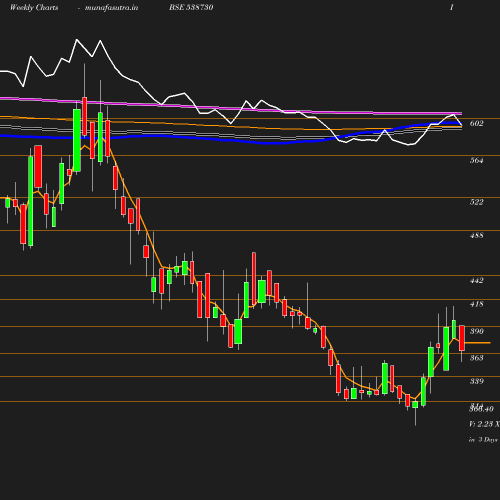Click the lowest-wick green candle near 314 level

pos(415,405)
